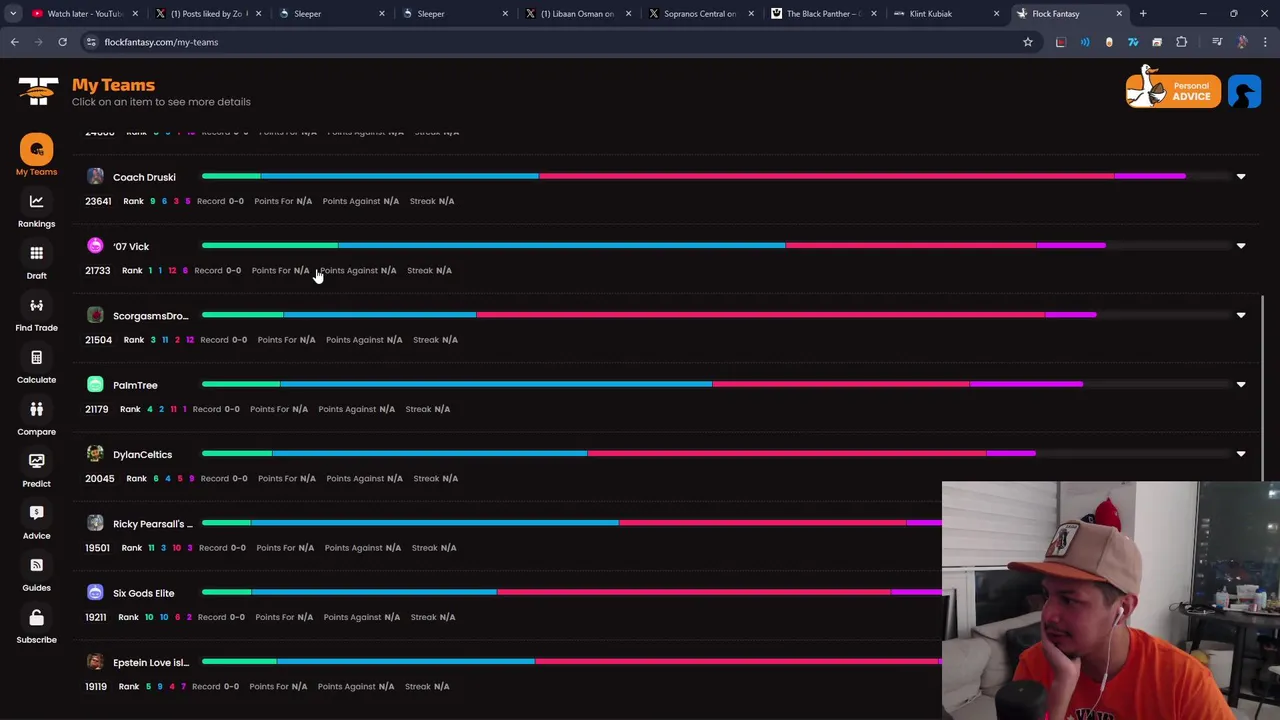Expand the Coach Druski team row

pyautogui.click(x=1241, y=177)
